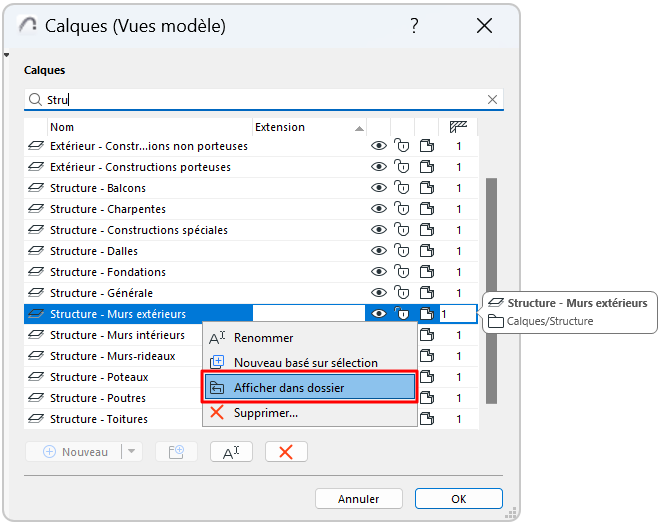Choose Nouveau basé sur sélection
Viewport: 662px width, 526px height.
tap(310, 363)
